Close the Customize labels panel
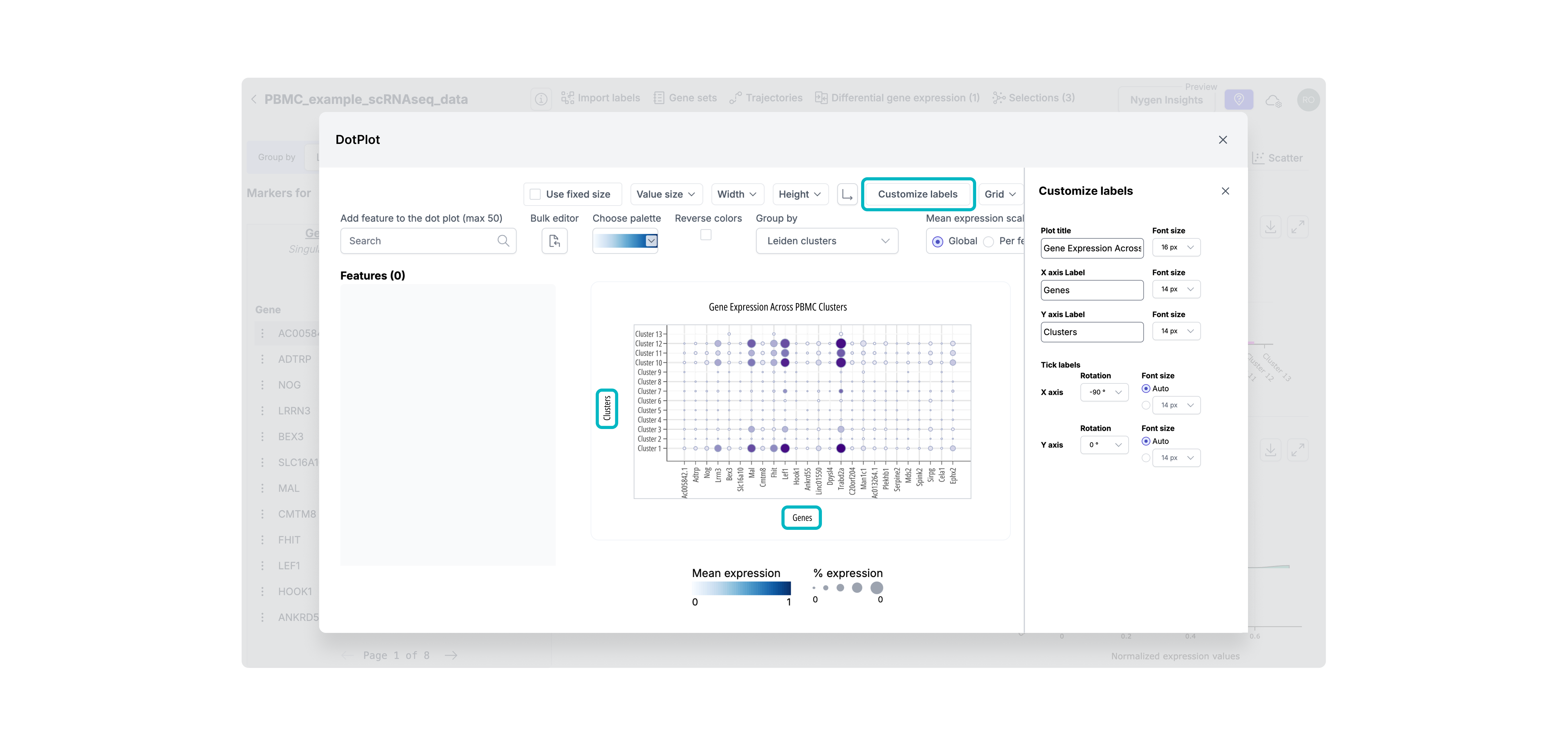This screenshot has height=745, width=1568. tap(1225, 191)
